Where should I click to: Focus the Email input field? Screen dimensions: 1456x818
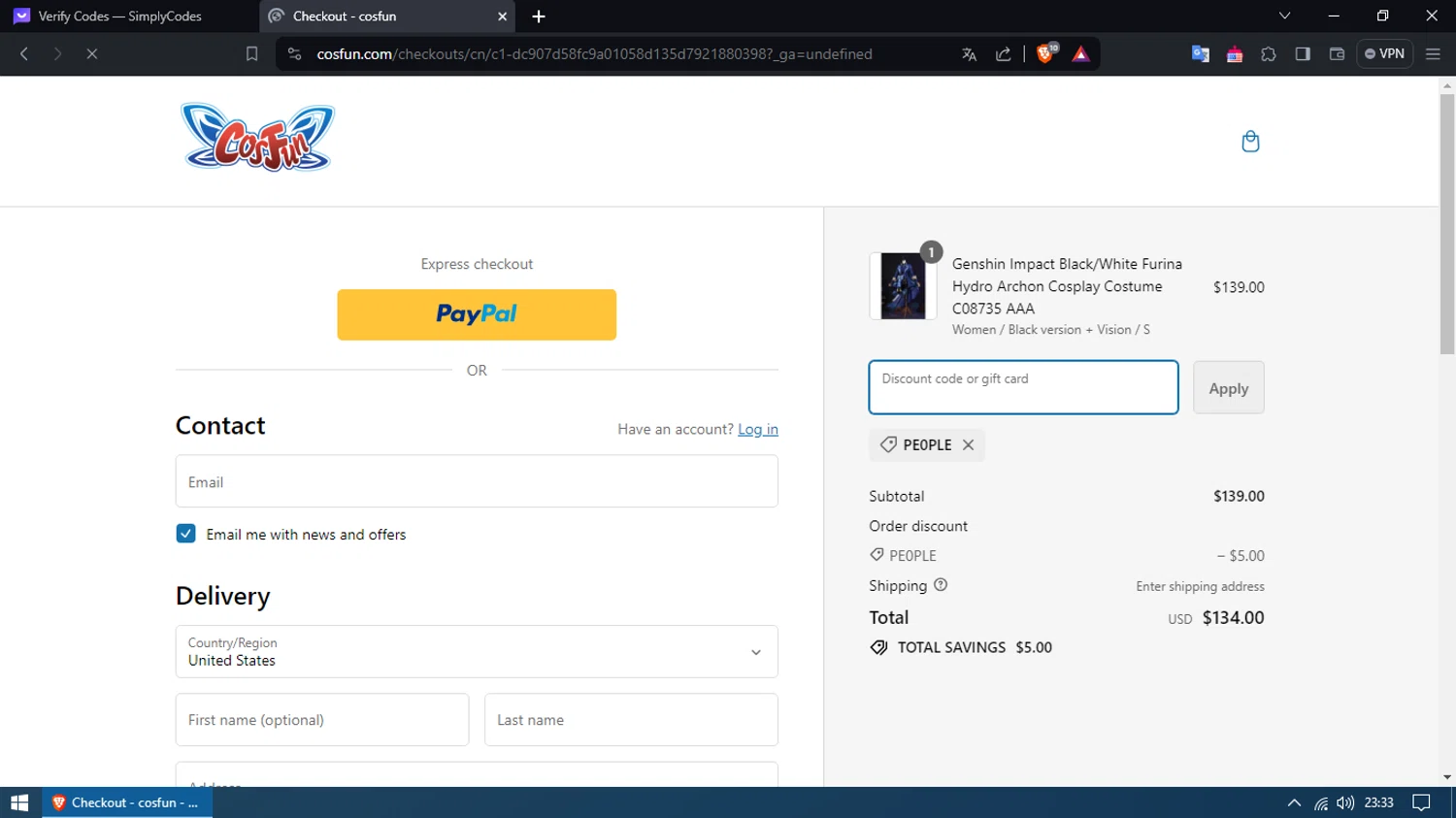coord(477,481)
